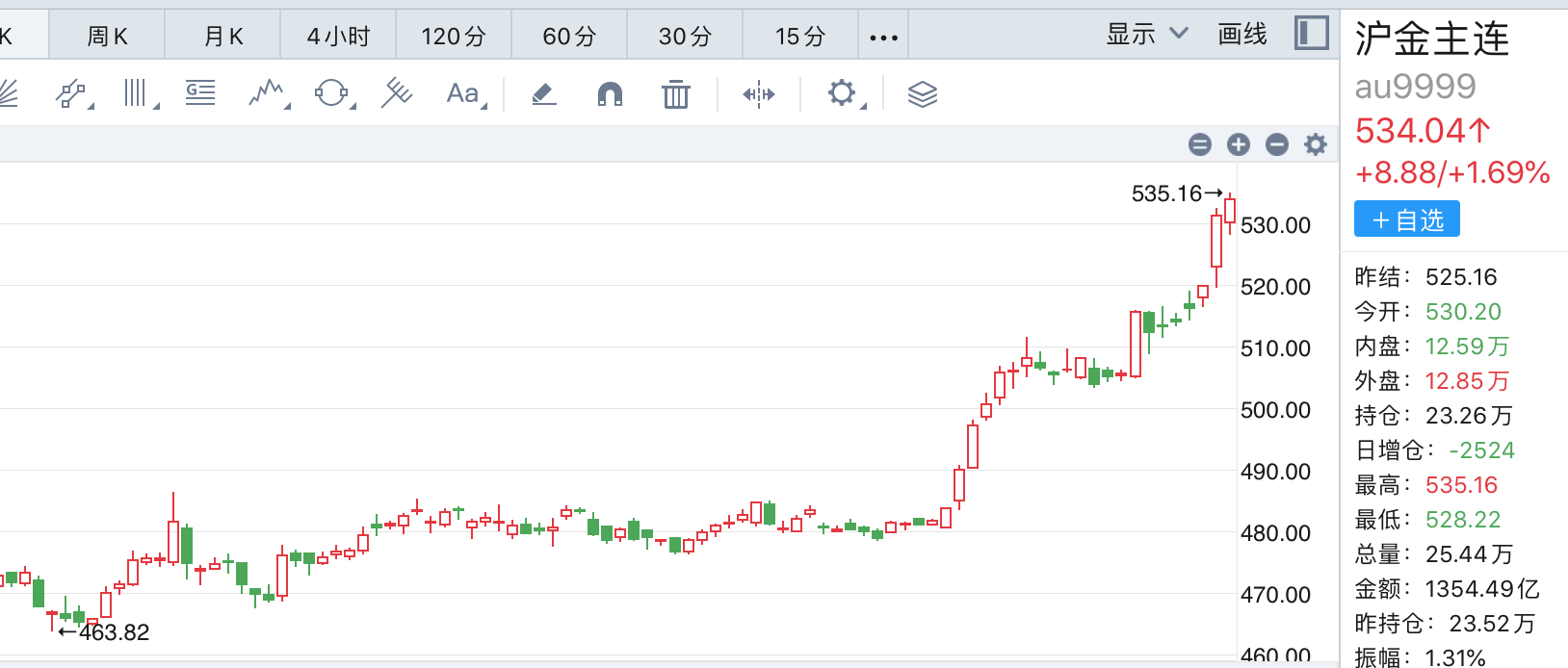Viewport: 1568px width, 668px height.
Task: Add to watchlist with +自选 button
Action: pos(1407,219)
